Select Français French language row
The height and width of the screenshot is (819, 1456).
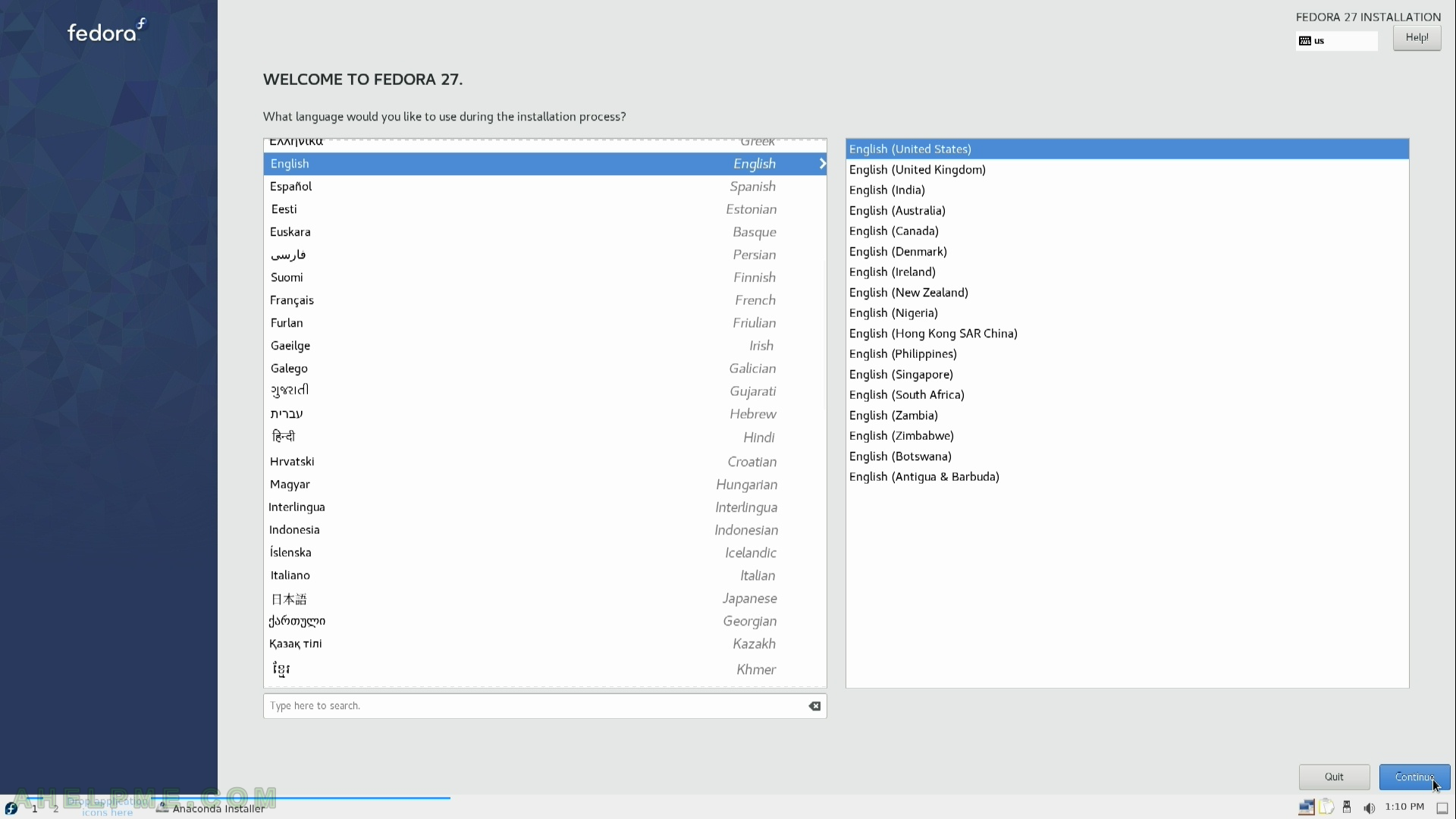(x=544, y=300)
